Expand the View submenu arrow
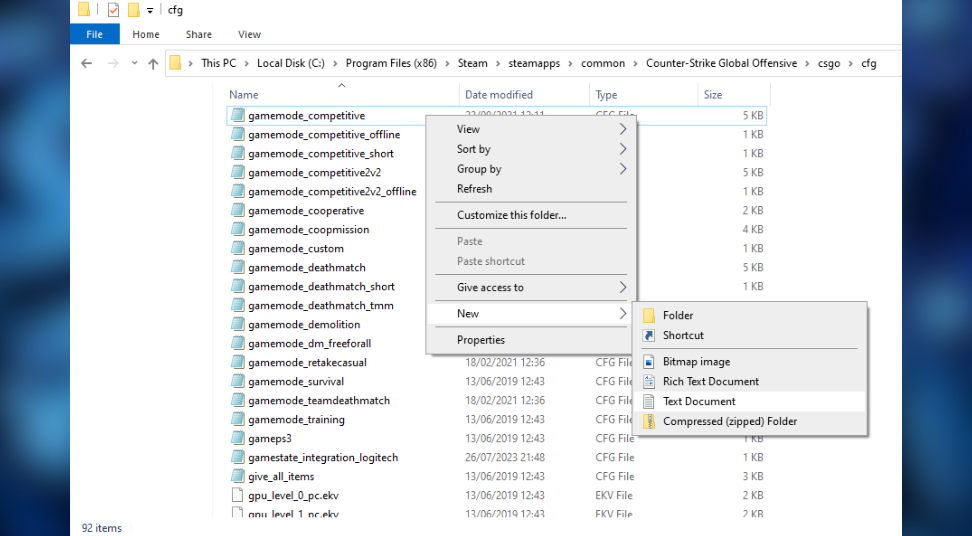The image size is (972, 536). (623, 129)
